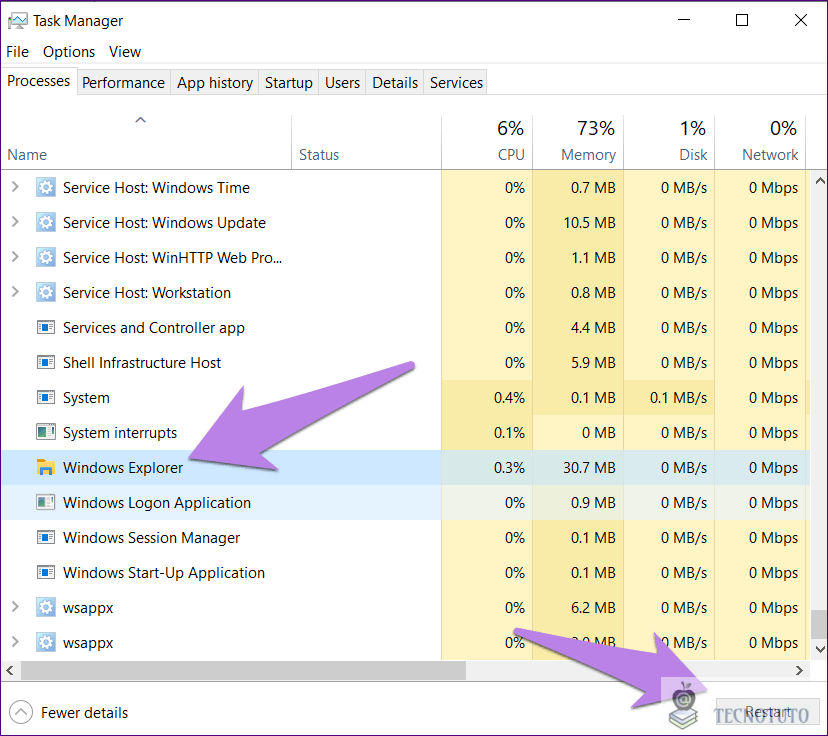Click the Windows Logon Application icon
Screen dimensions: 828x736
[46, 502]
